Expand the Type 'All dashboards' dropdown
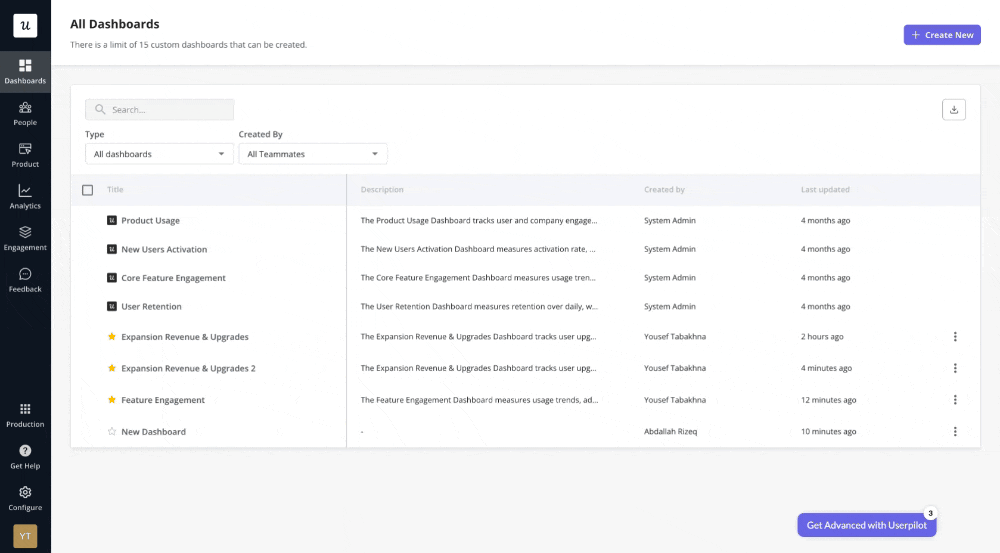The height and width of the screenshot is (553, 1000). [159, 154]
